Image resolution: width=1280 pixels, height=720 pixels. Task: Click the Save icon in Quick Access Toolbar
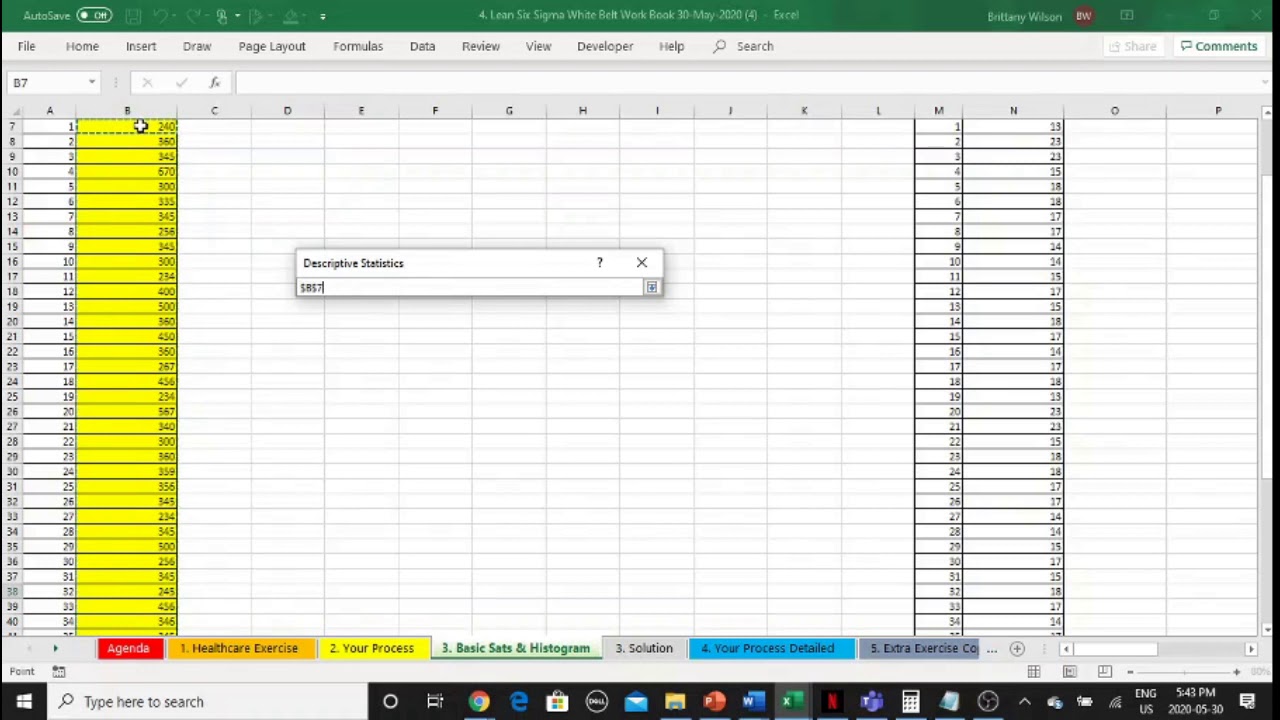pos(133,16)
